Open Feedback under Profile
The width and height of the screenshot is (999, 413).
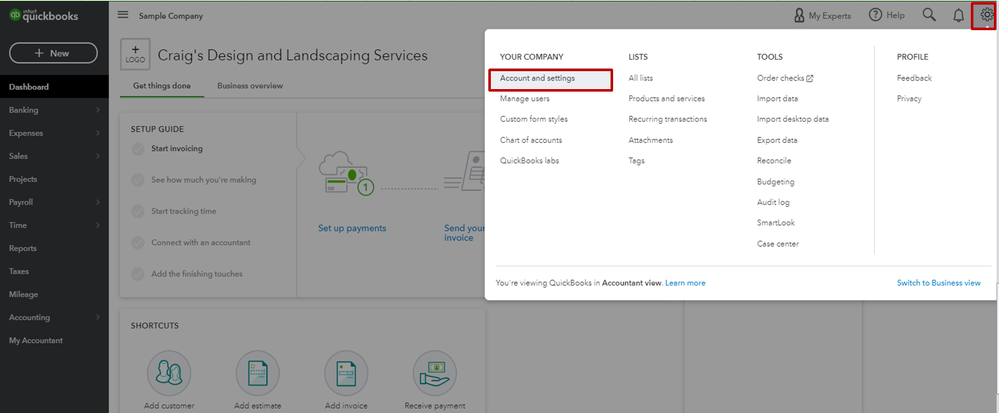pos(914,78)
